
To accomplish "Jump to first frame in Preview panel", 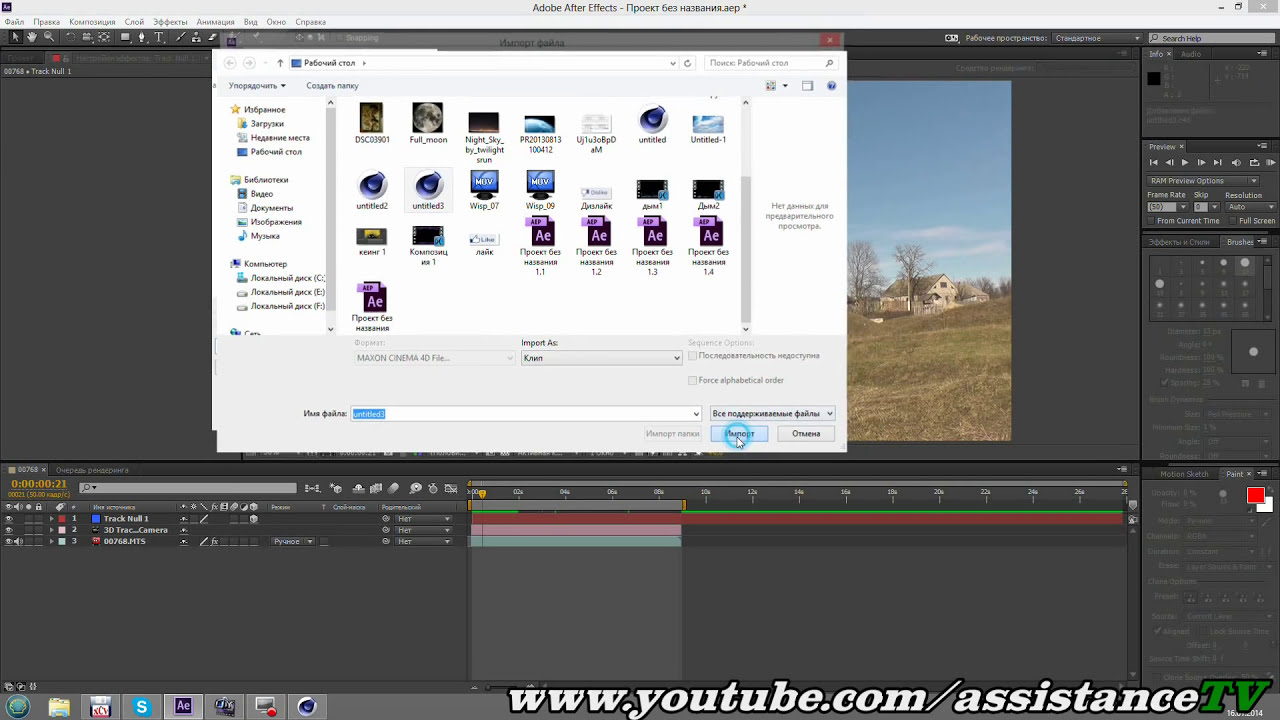I will tap(1153, 162).
